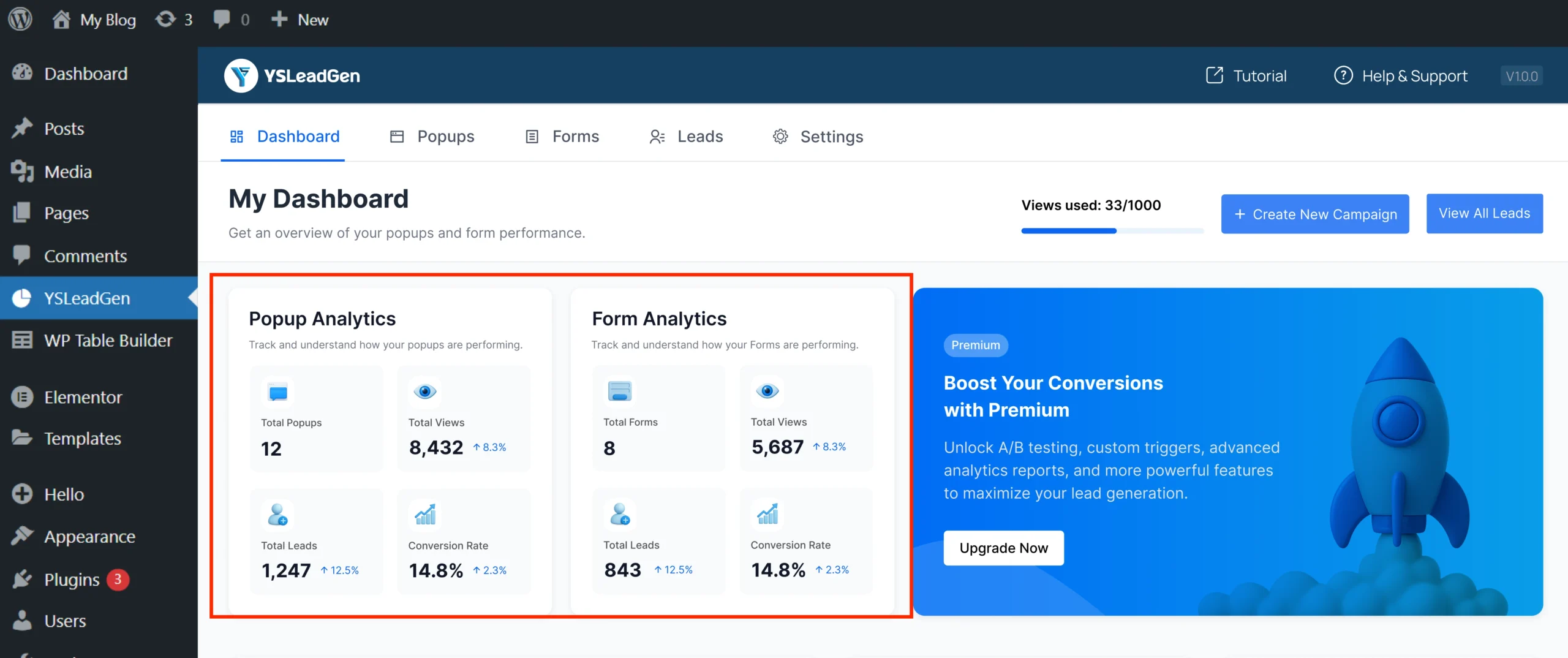Click the plus New icon in admin bar

pos(279,20)
